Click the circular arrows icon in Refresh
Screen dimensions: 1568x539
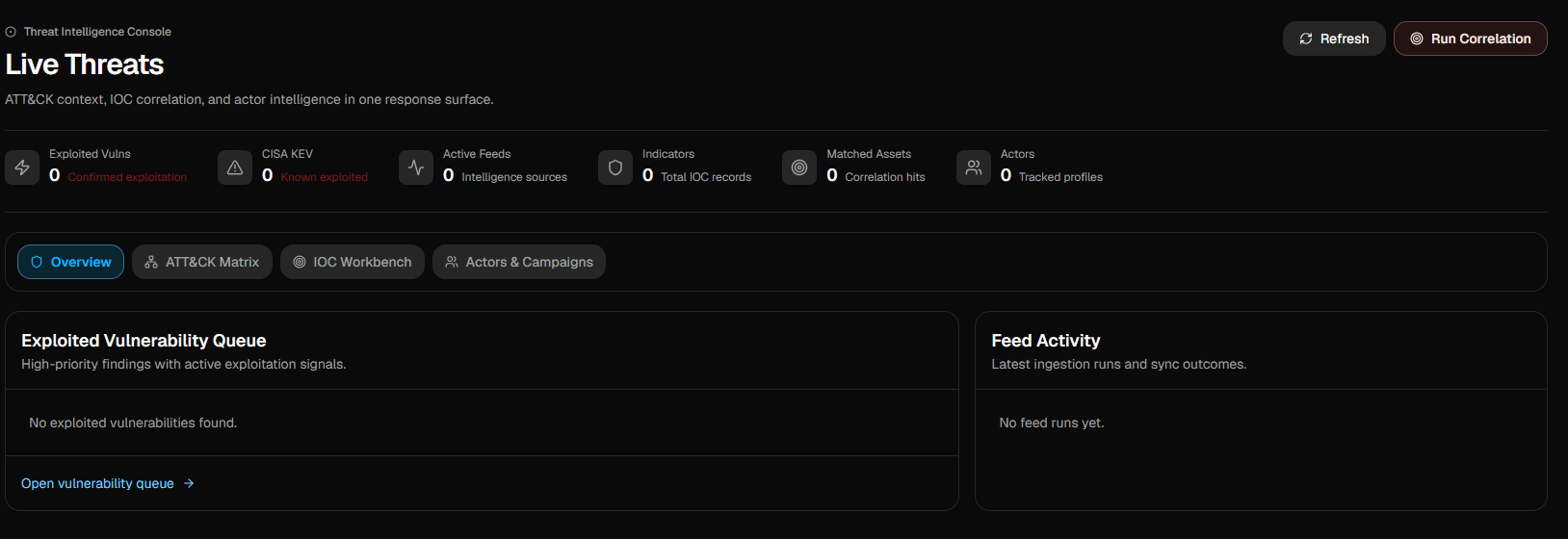1306,38
